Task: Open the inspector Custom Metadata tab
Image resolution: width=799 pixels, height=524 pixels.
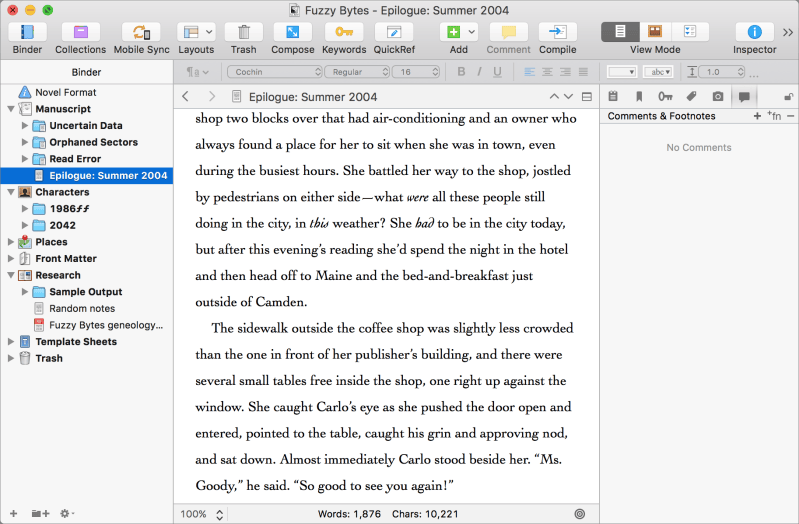Action: pos(691,96)
